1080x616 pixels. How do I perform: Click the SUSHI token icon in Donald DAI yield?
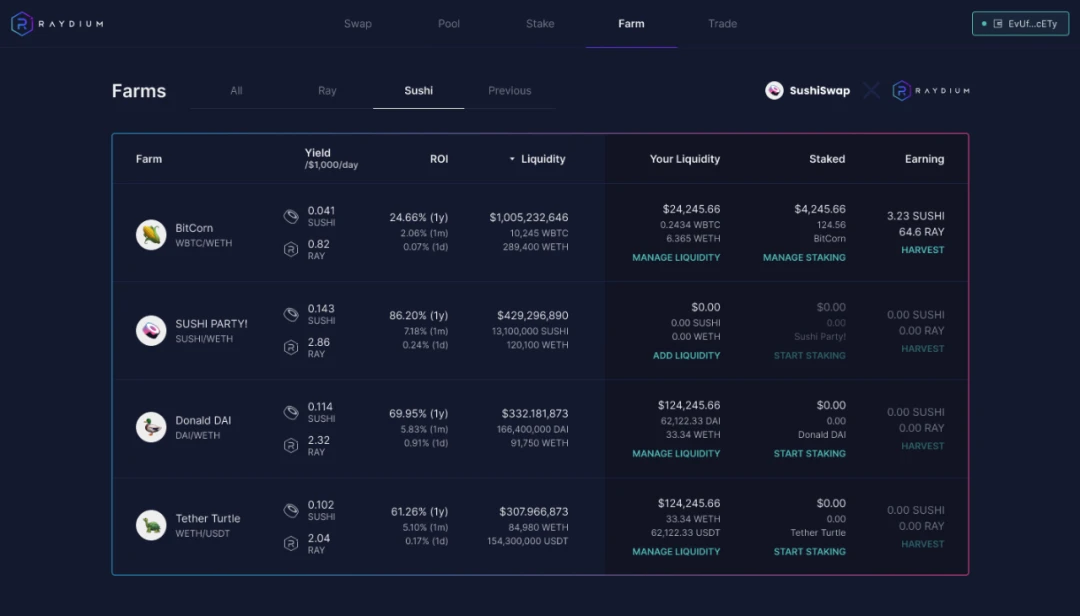pyautogui.click(x=291, y=412)
